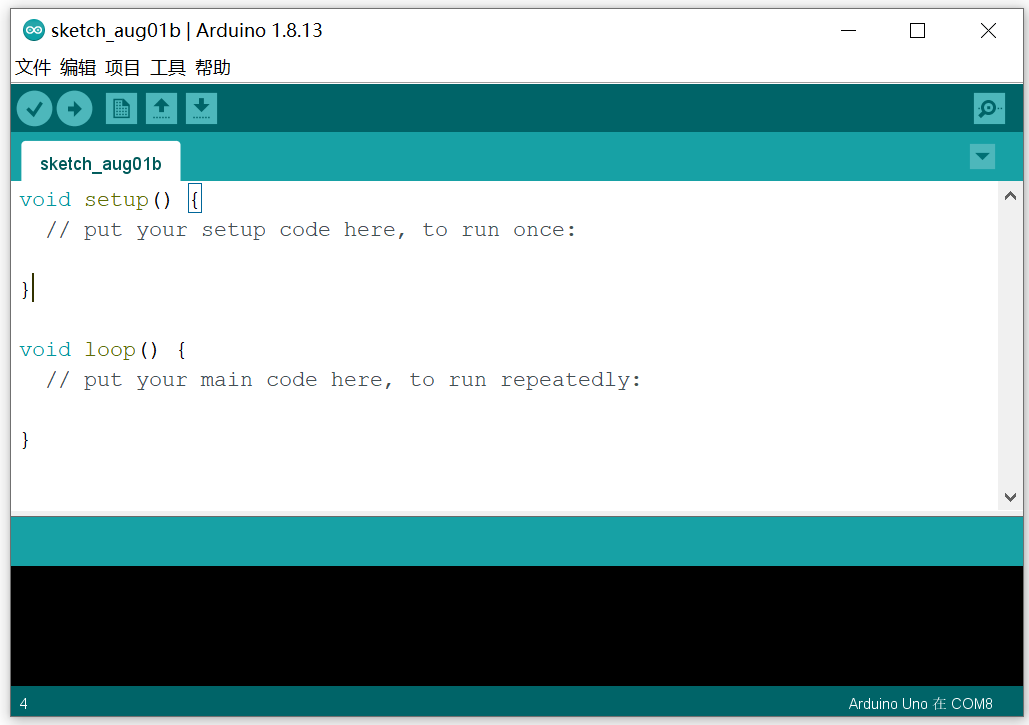
Task: Open the 文件 menu
Action: pyautogui.click(x=33, y=67)
